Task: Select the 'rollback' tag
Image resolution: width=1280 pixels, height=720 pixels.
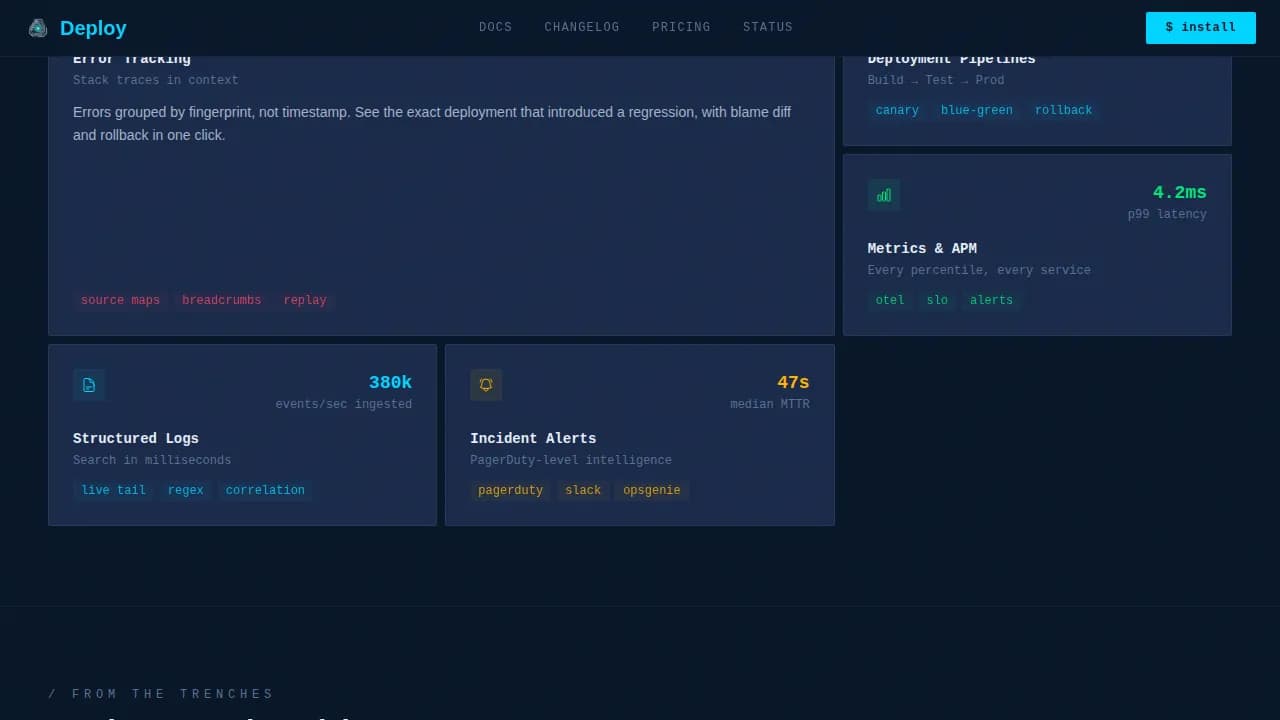Action: 1063,110
